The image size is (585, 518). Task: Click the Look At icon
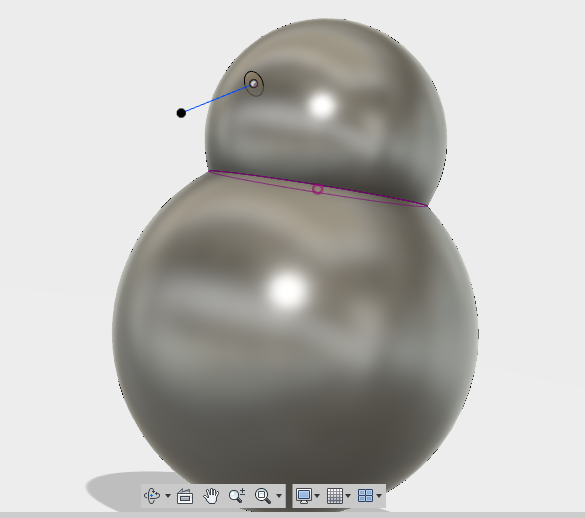click(x=185, y=496)
